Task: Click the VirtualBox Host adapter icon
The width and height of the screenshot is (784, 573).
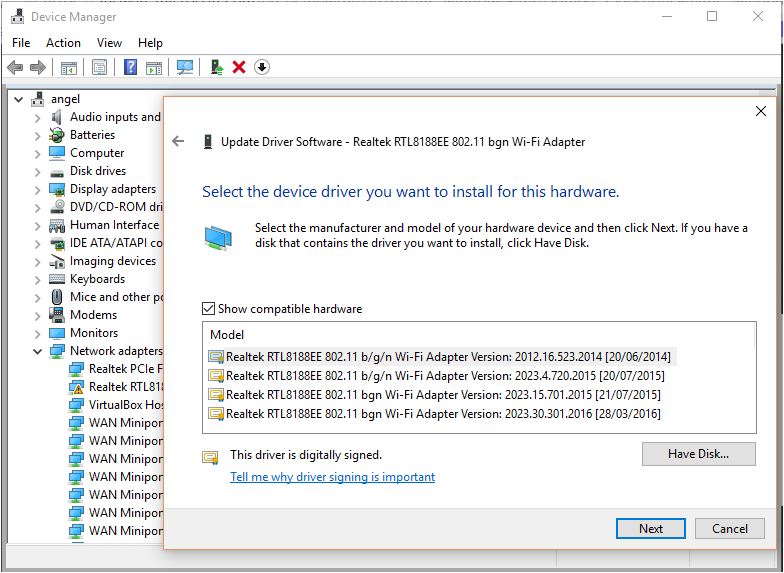Action: (76, 405)
